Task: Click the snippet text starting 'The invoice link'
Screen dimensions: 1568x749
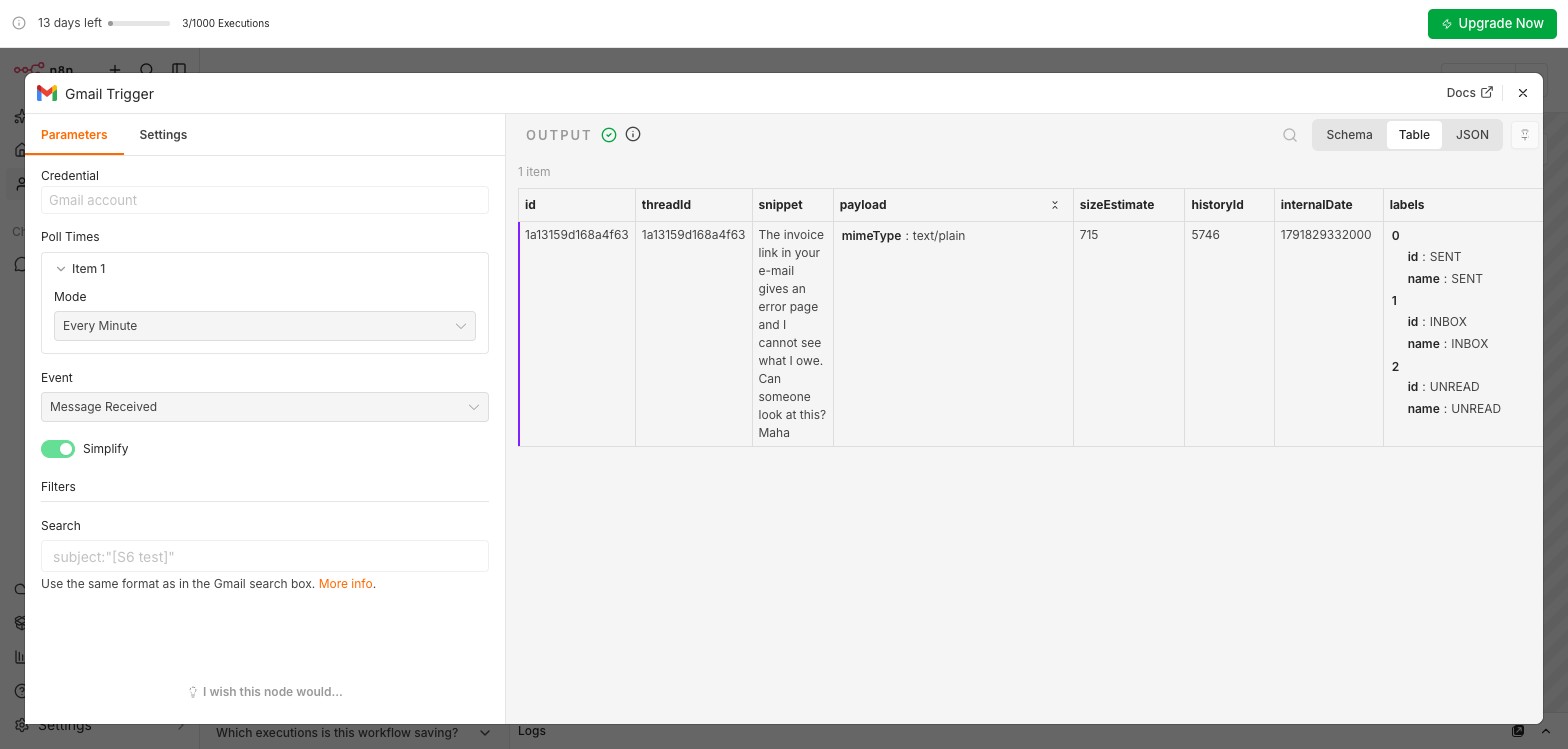Action: 792,334
